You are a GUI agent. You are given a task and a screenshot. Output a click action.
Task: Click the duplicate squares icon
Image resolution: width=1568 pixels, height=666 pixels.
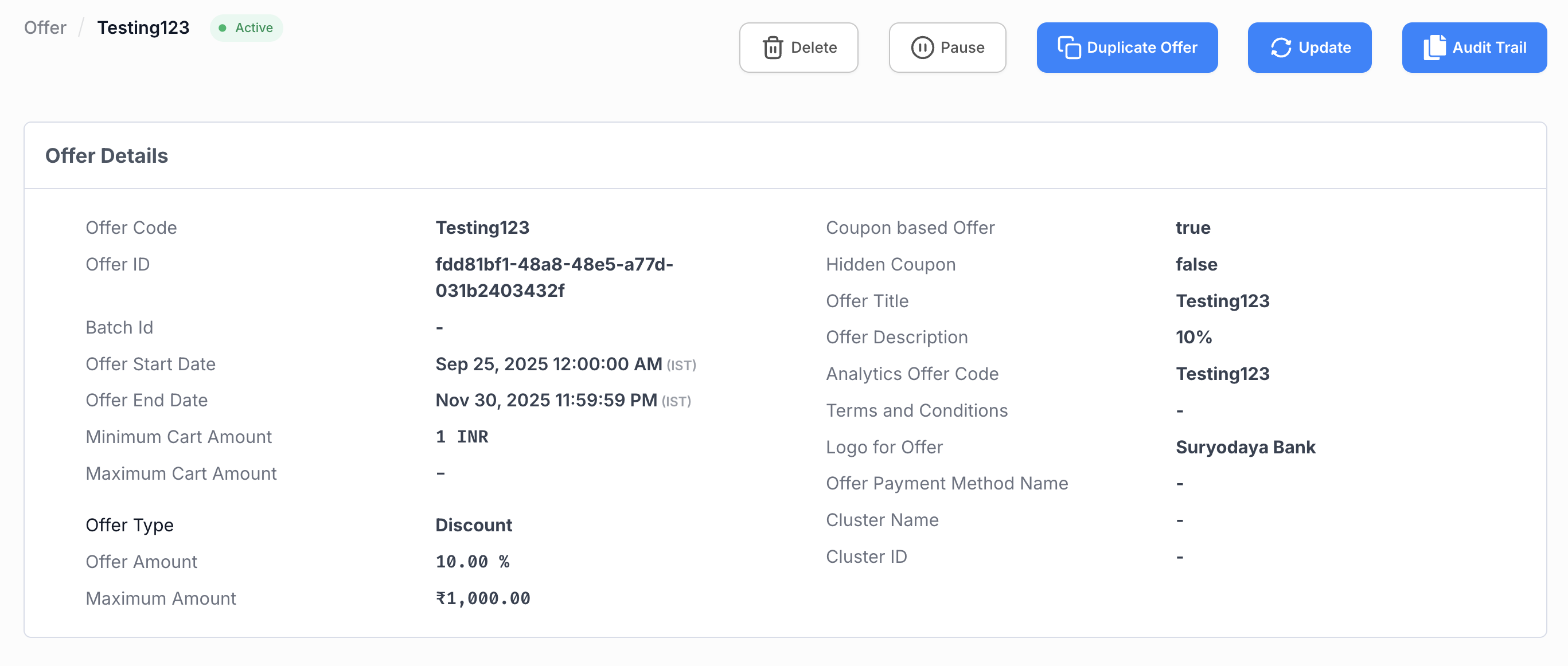pyautogui.click(x=1068, y=48)
